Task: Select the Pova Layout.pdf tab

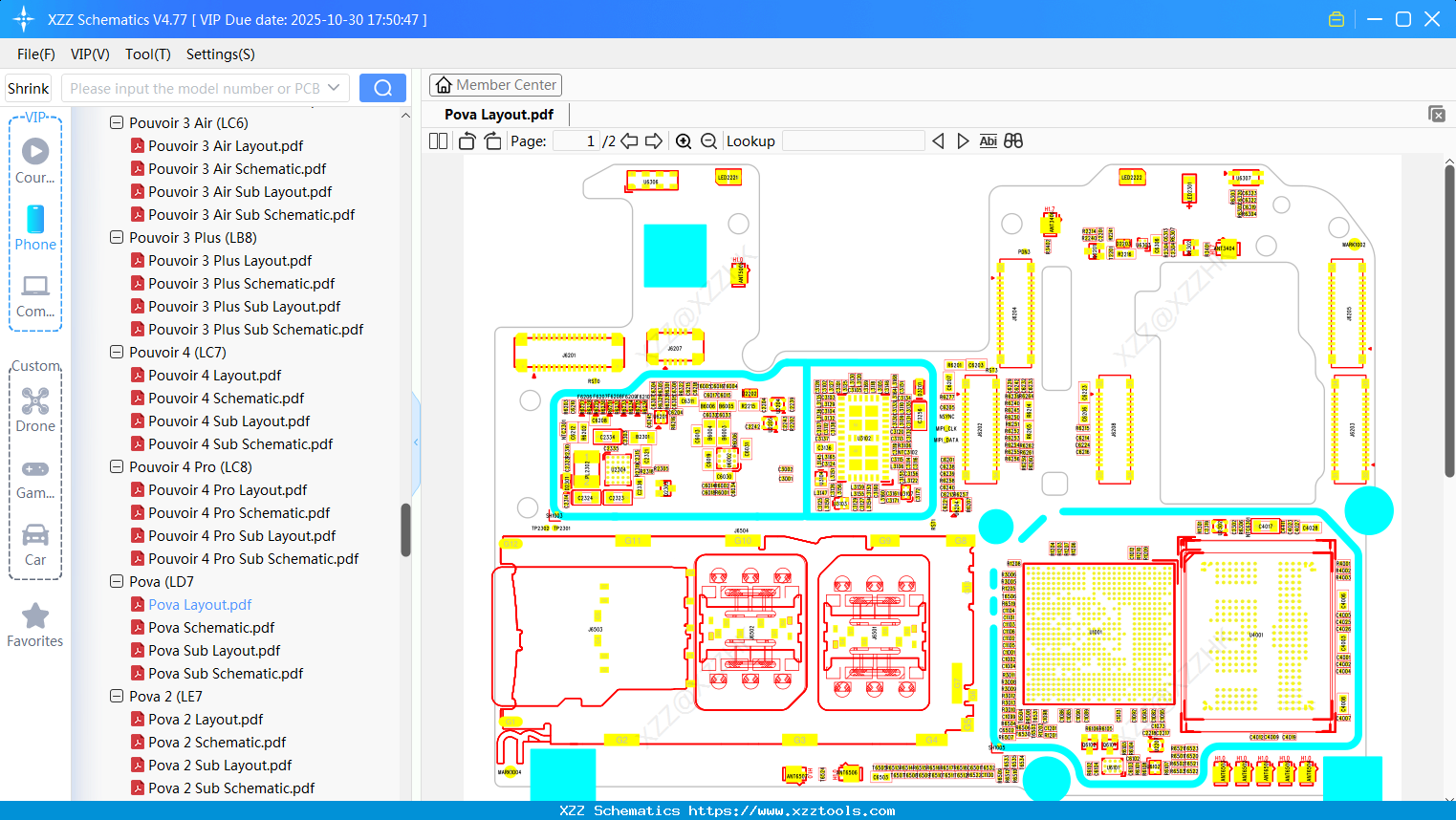Action: point(499,115)
